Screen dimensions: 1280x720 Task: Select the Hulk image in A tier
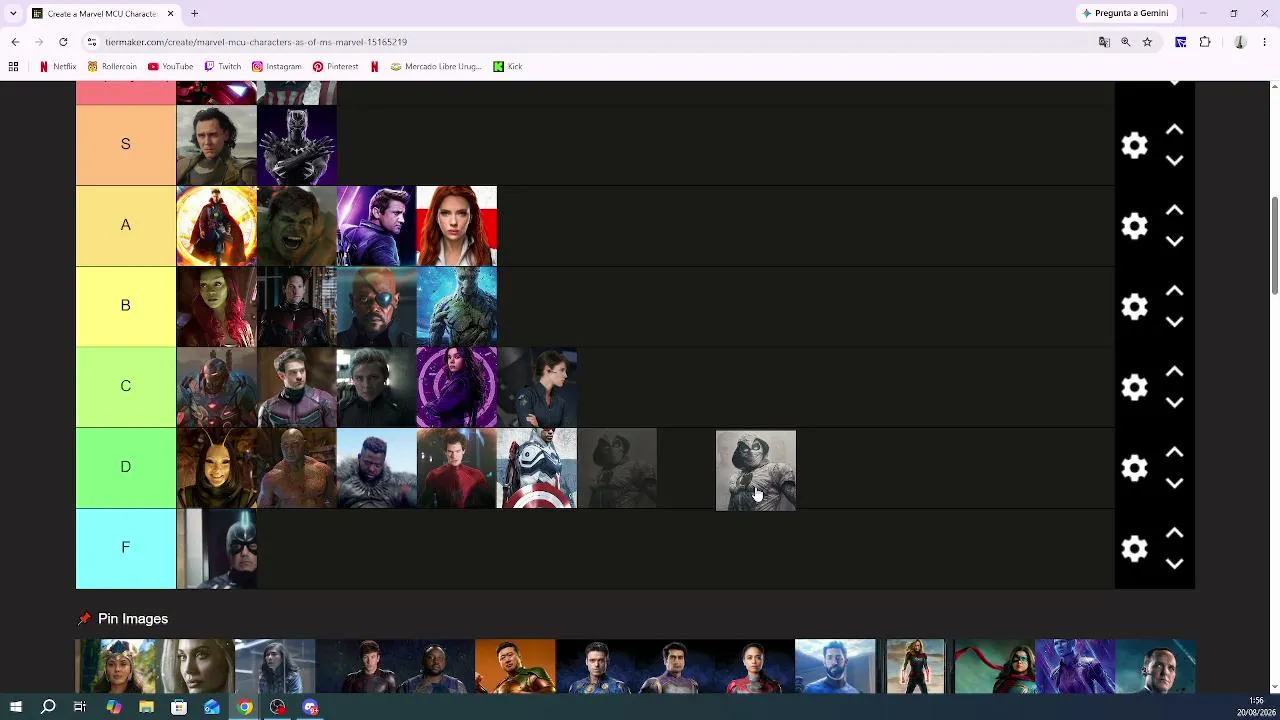pyautogui.click(x=297, y=226)
